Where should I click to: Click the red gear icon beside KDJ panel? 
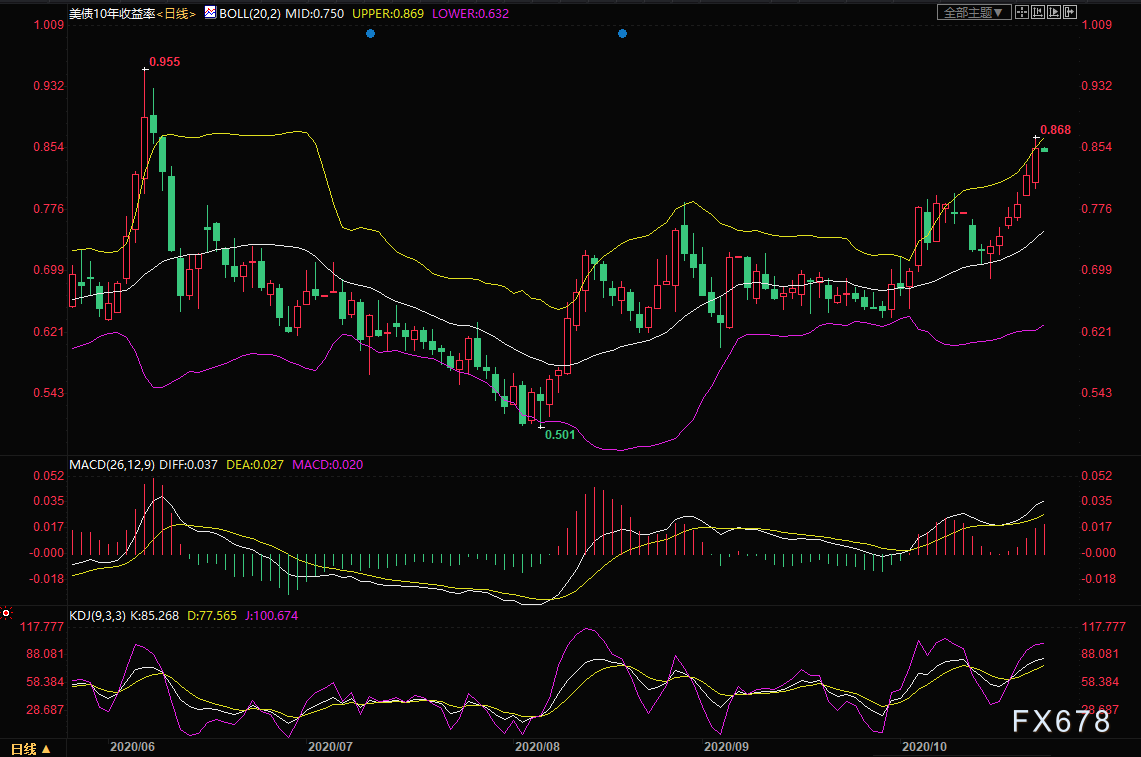pyautogui.click(x=6, y=613)
